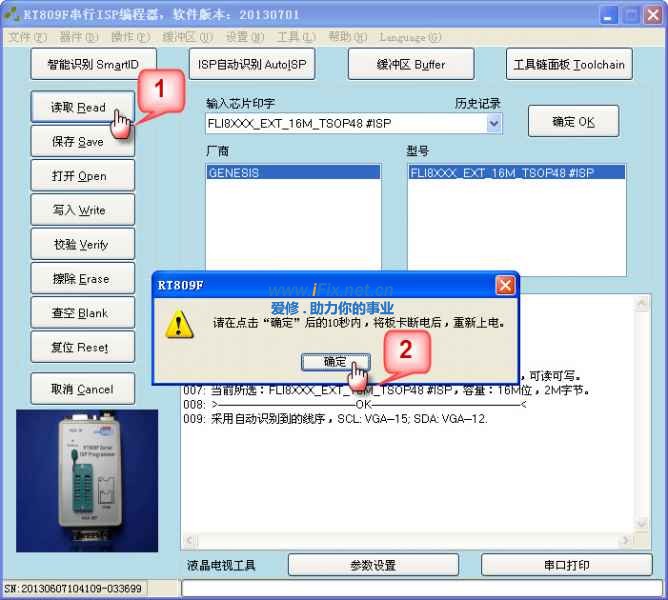Open the Buffer panel button
Image resolution: width=668 pixels, height=600 pixels.
click(x=410, y=64)
